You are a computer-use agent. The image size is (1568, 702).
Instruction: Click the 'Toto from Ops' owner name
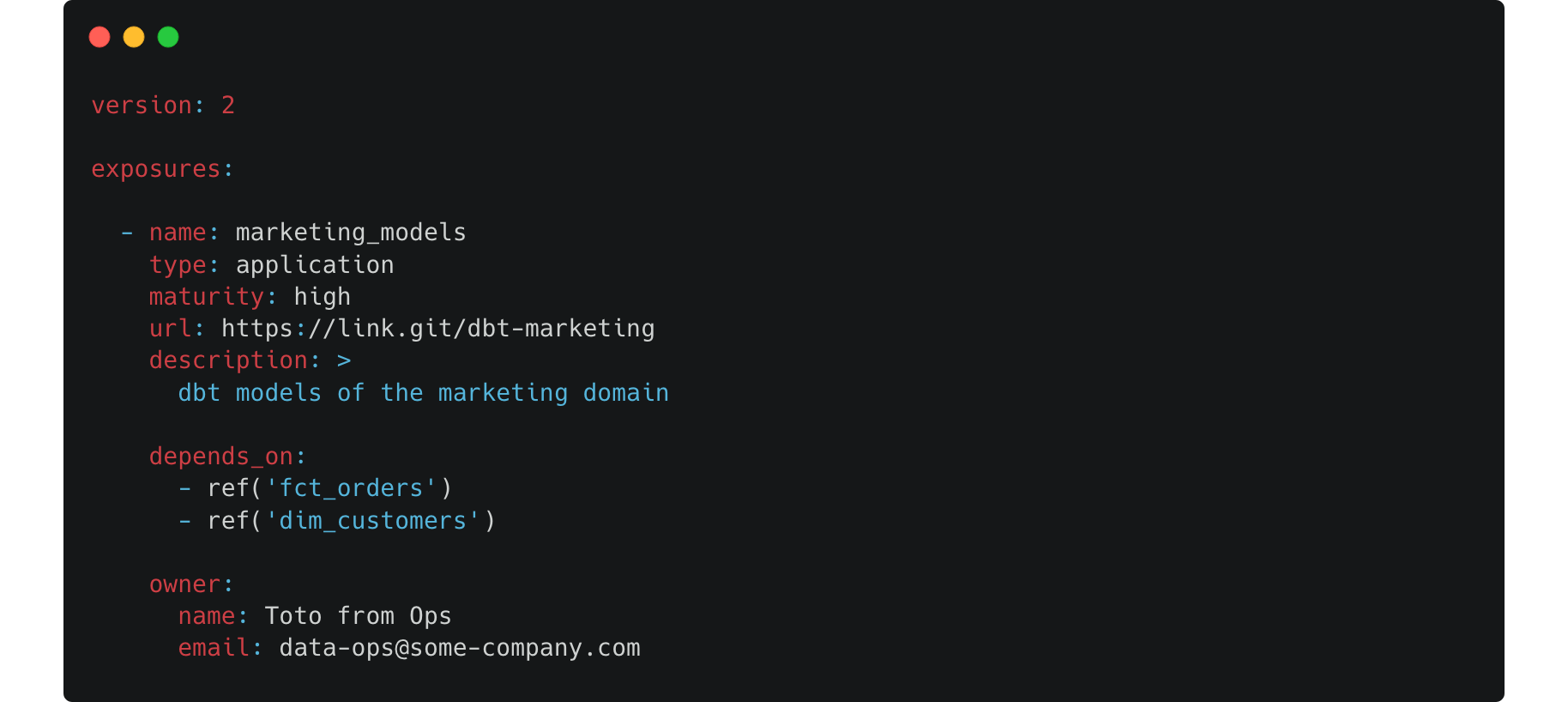coord(358,616)
